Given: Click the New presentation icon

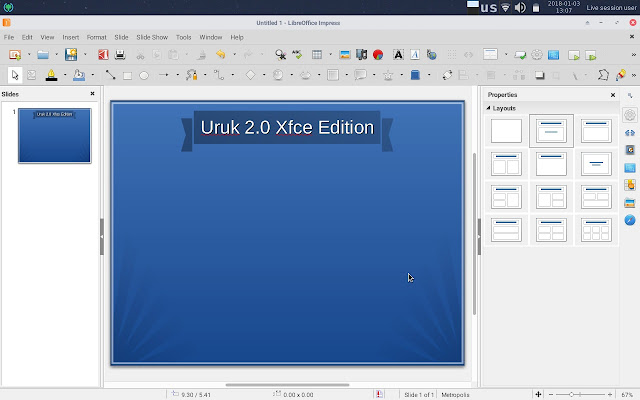Looking at the screenshot, I should [x=15, y=55].
